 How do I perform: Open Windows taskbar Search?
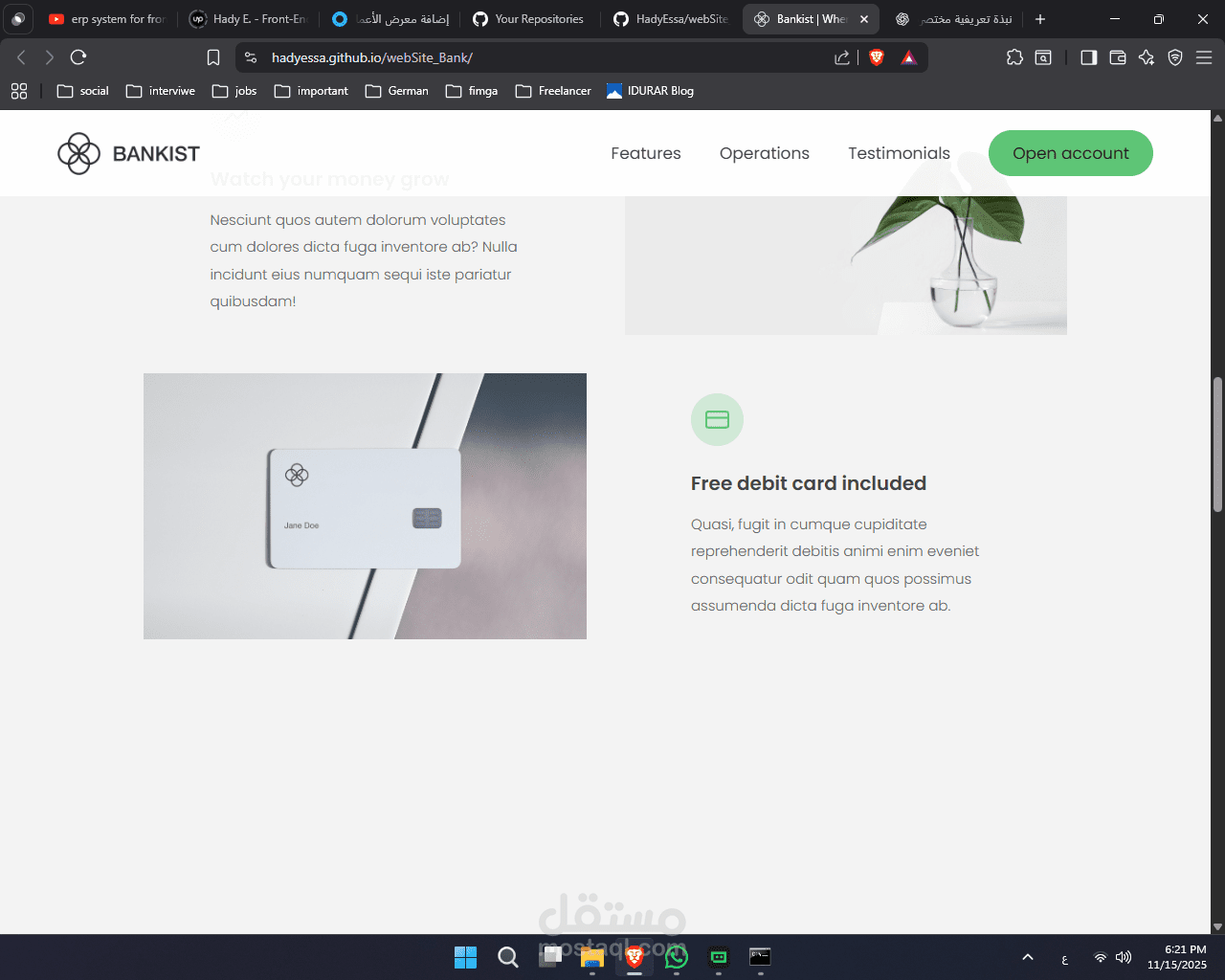(x=507, y=957)
